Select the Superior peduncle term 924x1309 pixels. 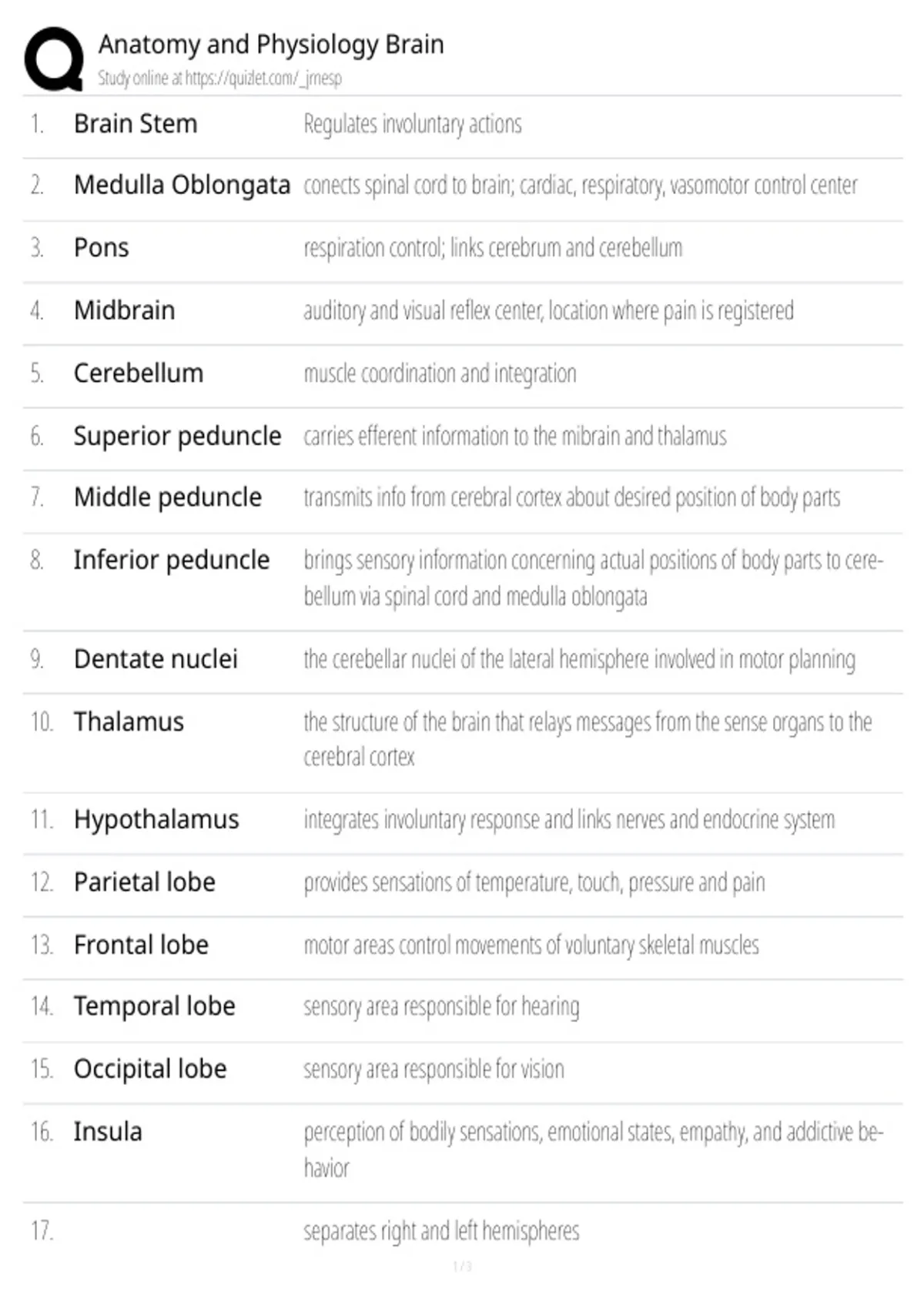point(177,436)
